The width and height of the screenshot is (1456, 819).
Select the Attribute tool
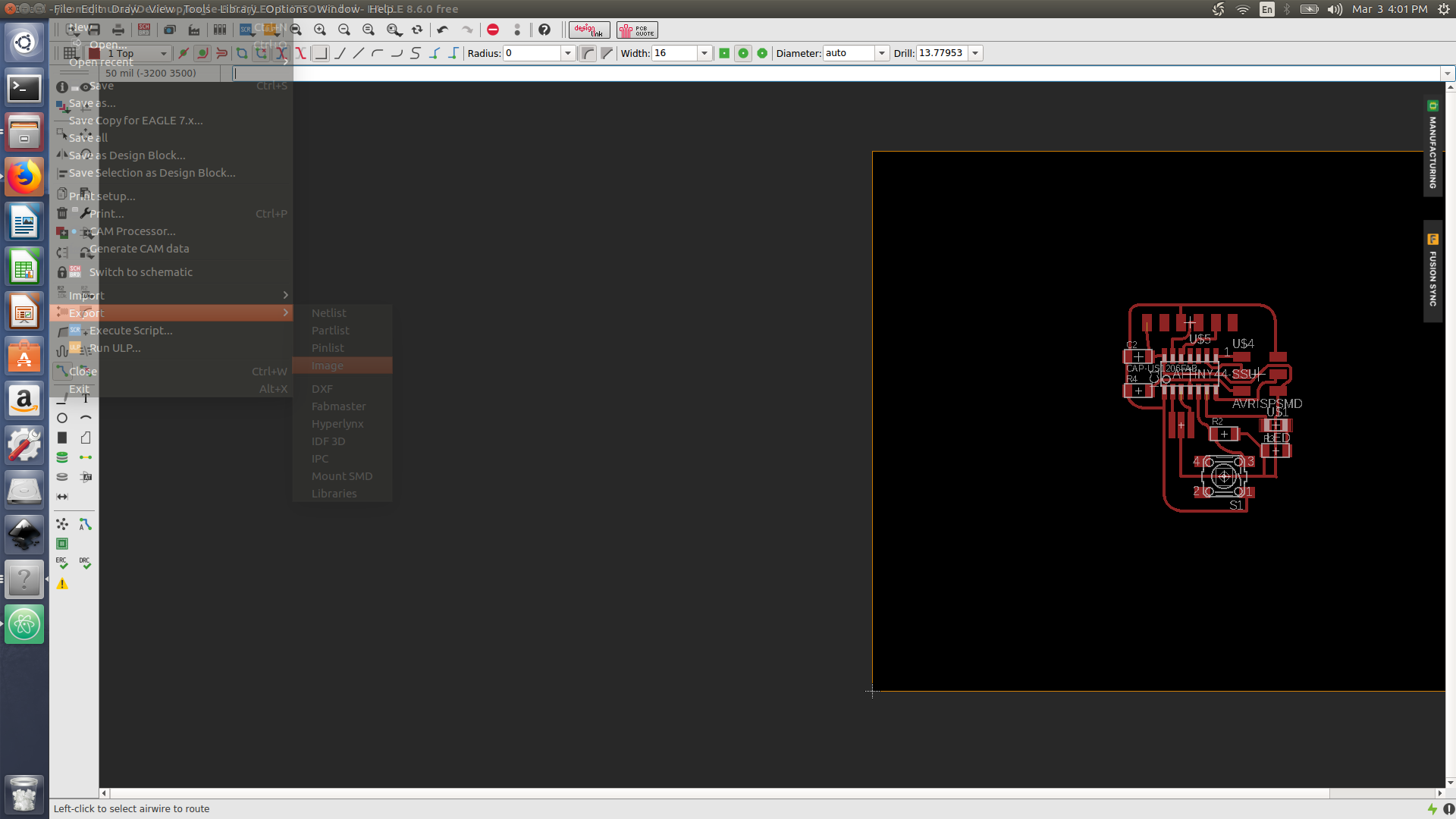point(86,477)
